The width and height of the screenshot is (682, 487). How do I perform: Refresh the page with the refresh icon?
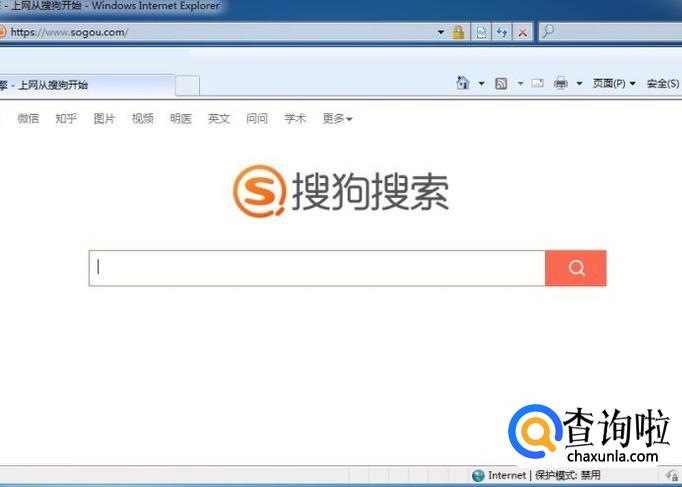[x=502, y=32]
